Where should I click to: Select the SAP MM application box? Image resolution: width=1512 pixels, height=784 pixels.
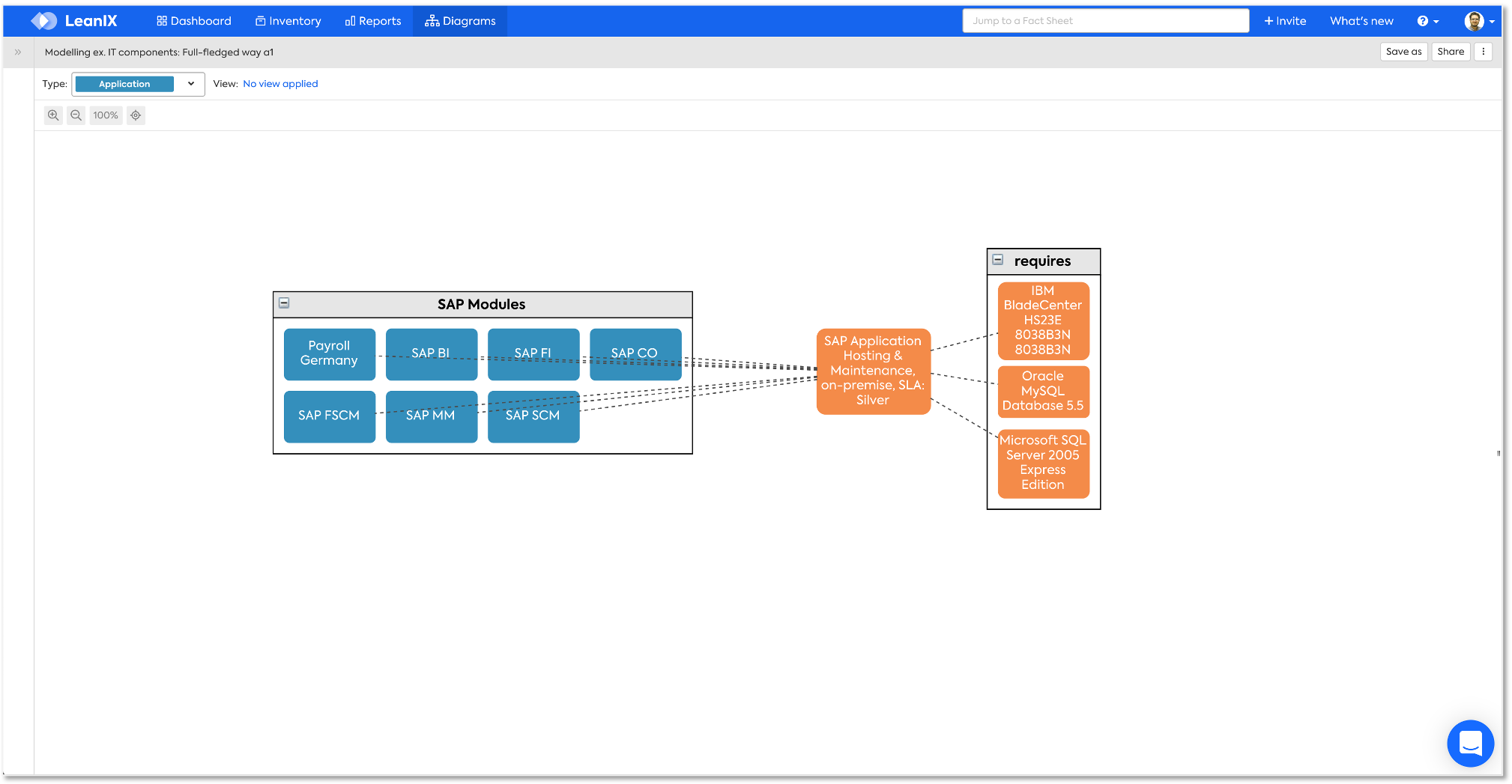coord(432,416)
